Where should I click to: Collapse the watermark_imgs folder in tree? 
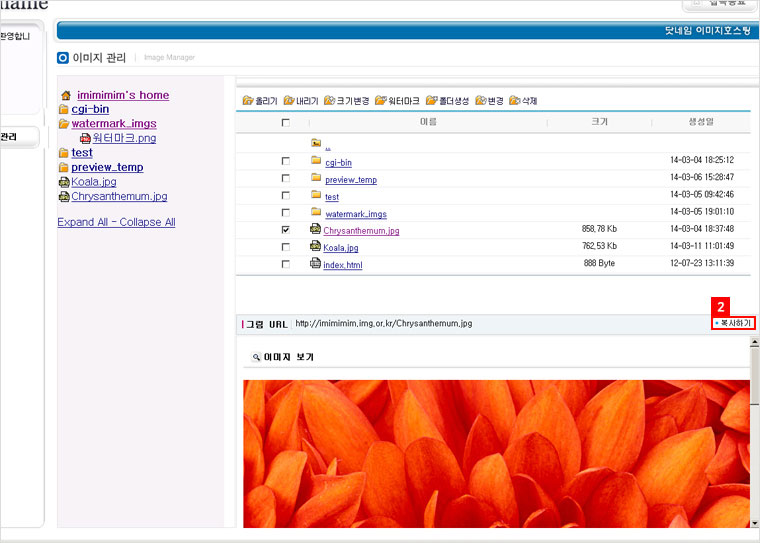(x=64, y=124)
